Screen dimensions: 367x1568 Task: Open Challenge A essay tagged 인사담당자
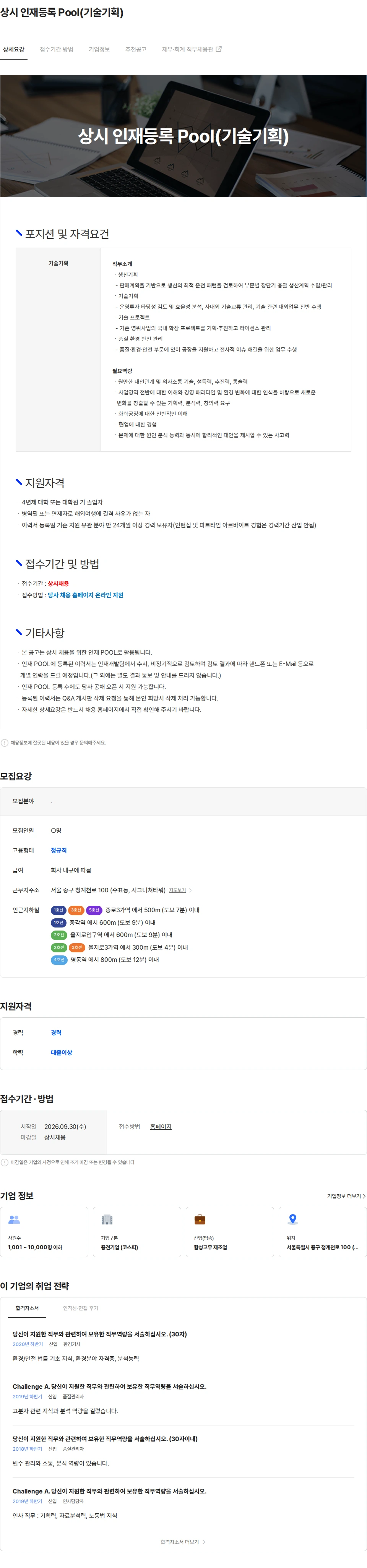point(110,1491)
